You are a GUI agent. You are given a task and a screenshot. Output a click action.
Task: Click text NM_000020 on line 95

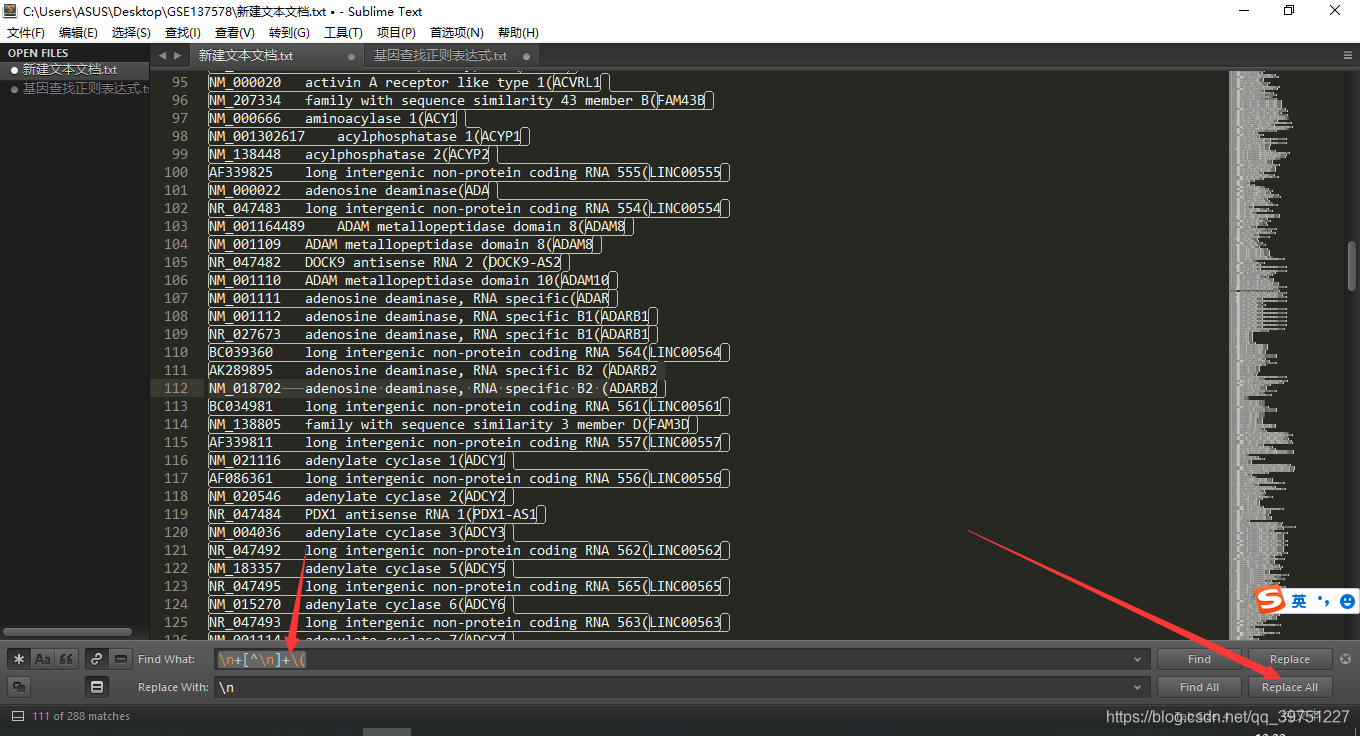click(x=245, y=82)
